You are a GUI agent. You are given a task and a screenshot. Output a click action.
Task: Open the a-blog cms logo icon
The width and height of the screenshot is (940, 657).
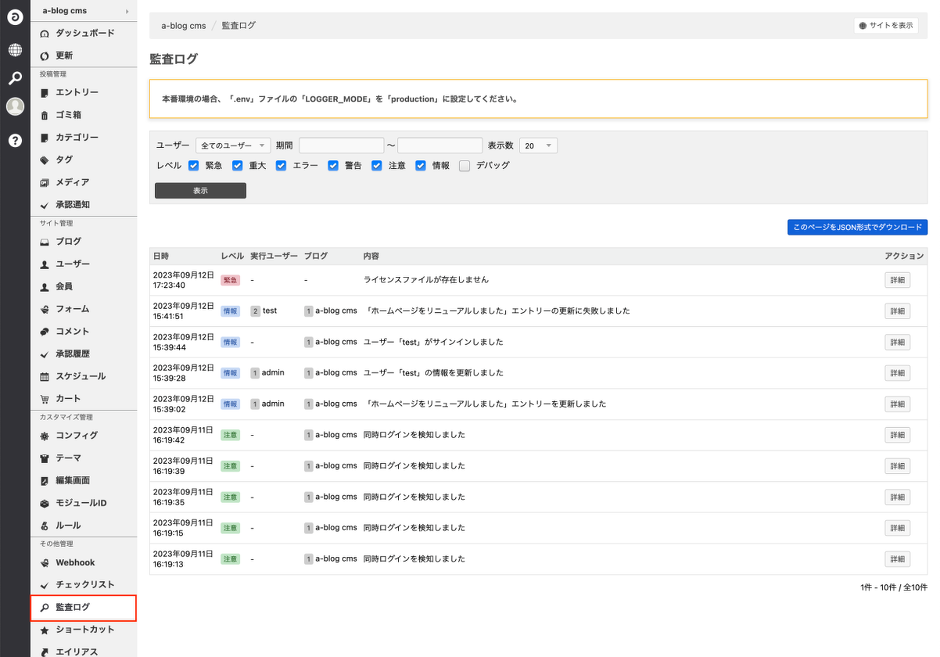(15, 18)
